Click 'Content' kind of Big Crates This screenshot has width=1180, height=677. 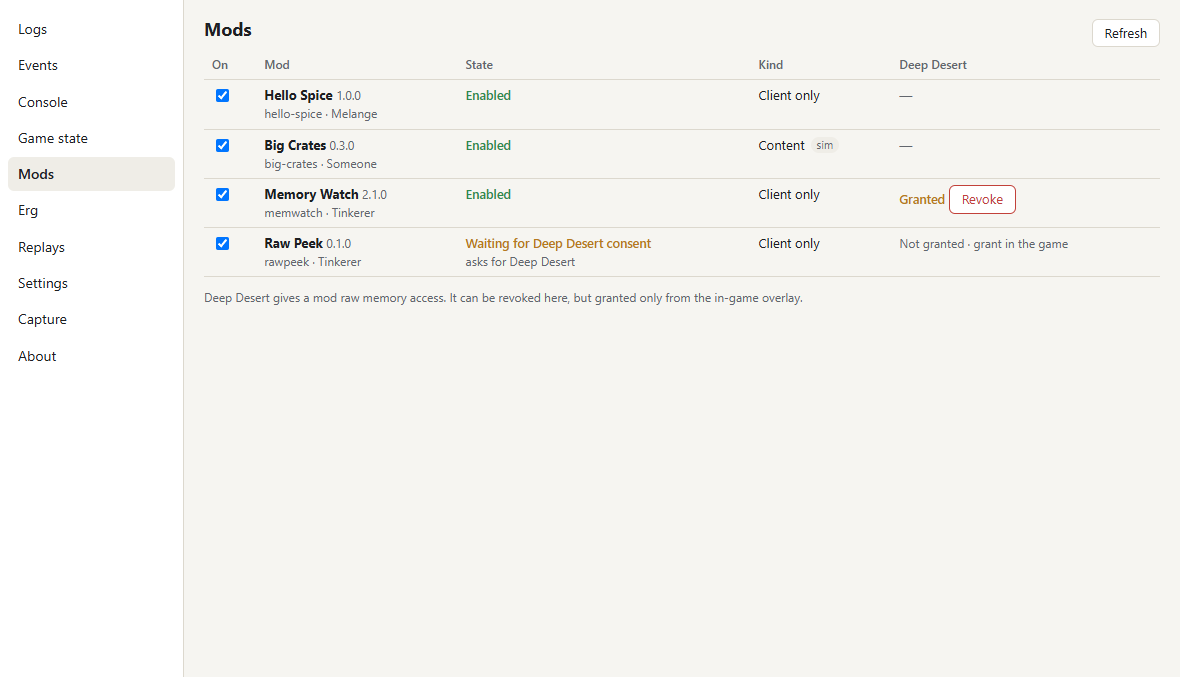(781, 145)
